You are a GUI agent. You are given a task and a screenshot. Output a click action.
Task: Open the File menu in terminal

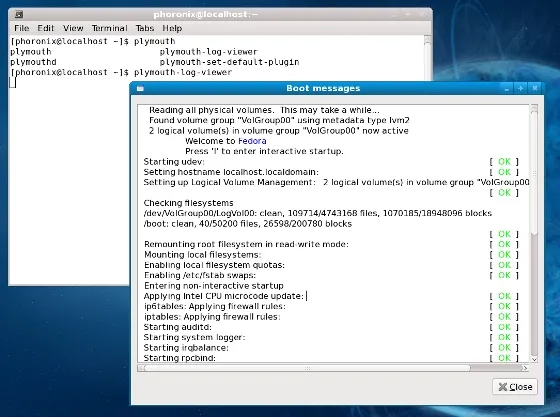click(22, 28)
